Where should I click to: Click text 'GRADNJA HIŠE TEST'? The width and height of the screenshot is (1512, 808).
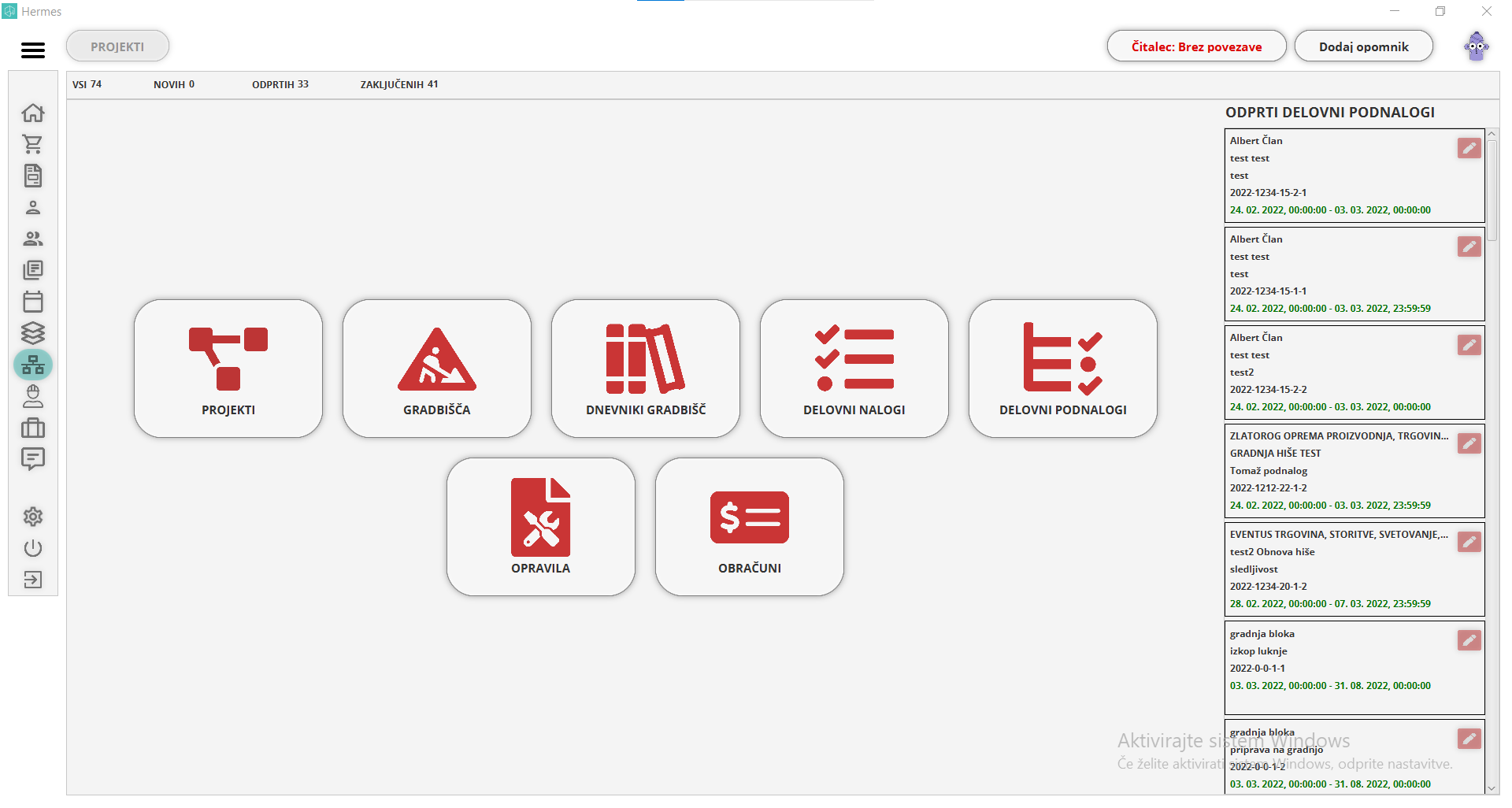(1275, 454)
